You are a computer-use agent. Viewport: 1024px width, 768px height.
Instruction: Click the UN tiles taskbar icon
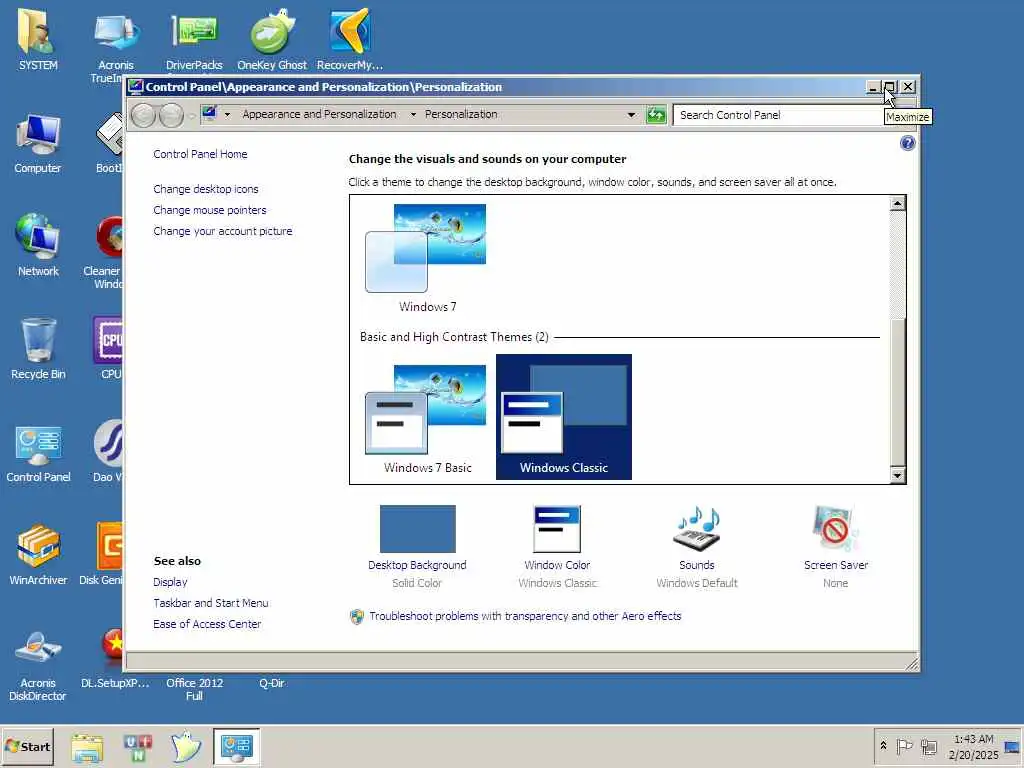137,747
